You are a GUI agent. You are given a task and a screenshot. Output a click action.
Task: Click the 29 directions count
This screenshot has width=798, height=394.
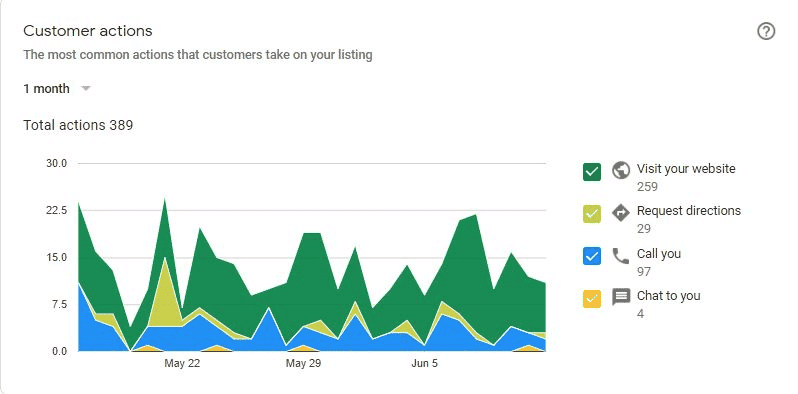tap(644, 229)
